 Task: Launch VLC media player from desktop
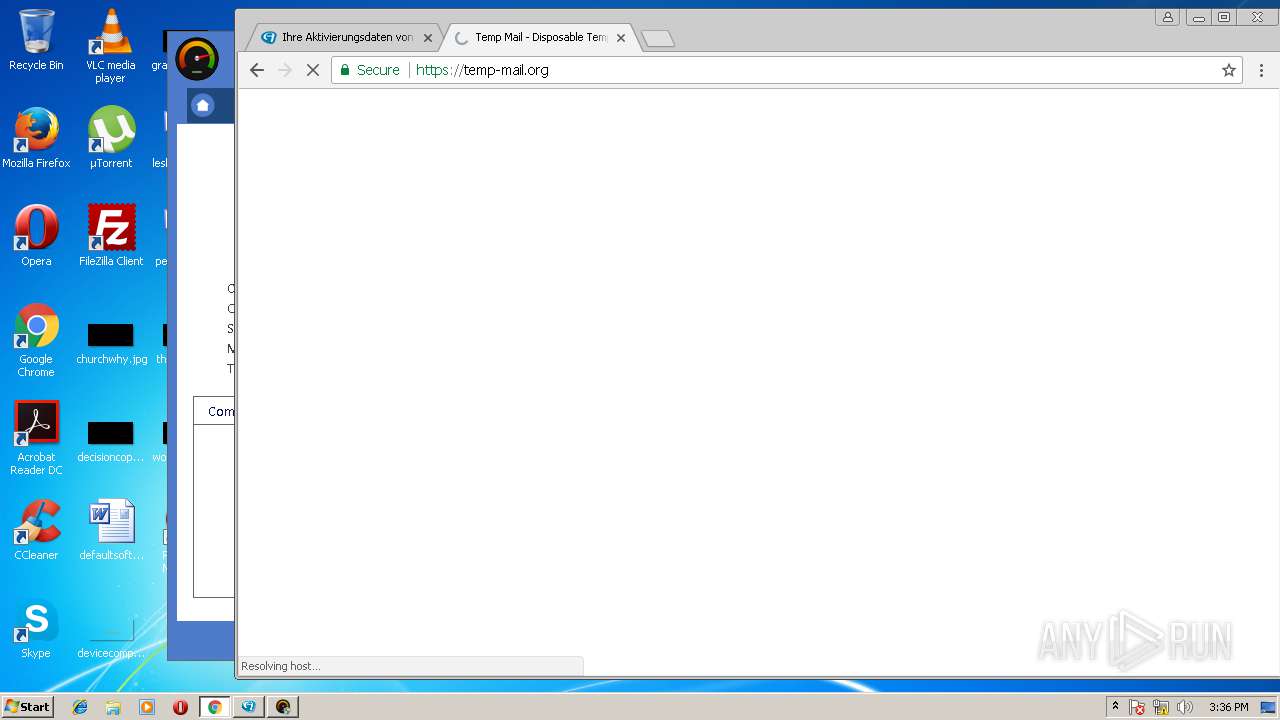111,45
